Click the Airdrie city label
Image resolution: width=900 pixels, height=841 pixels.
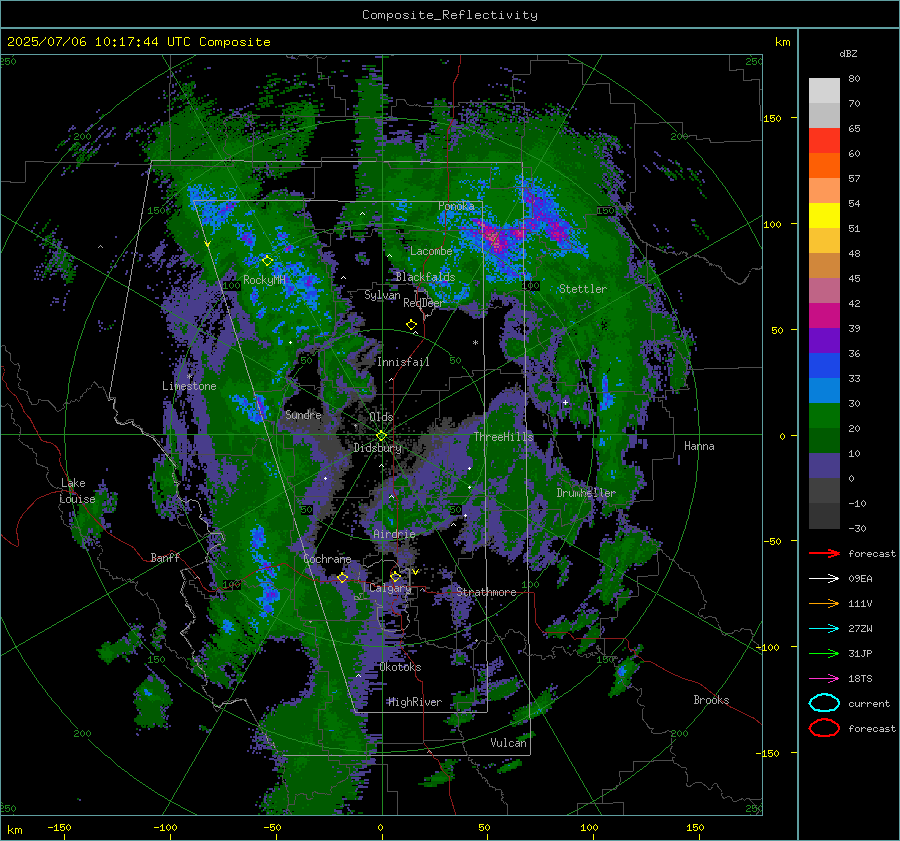394,534
